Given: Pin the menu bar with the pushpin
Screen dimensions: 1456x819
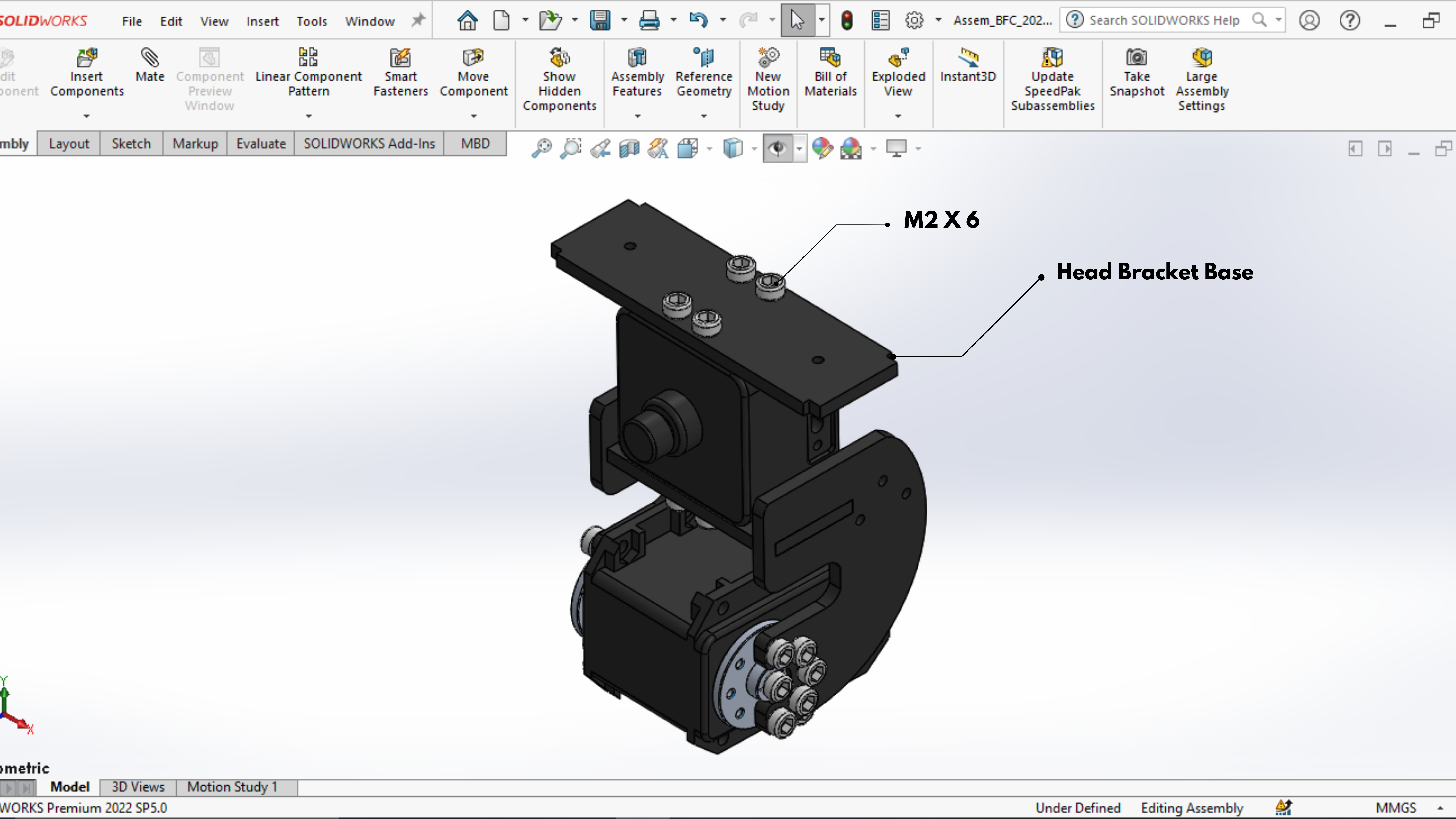Looking at the screenshot, I should click(x=418, y=20).
